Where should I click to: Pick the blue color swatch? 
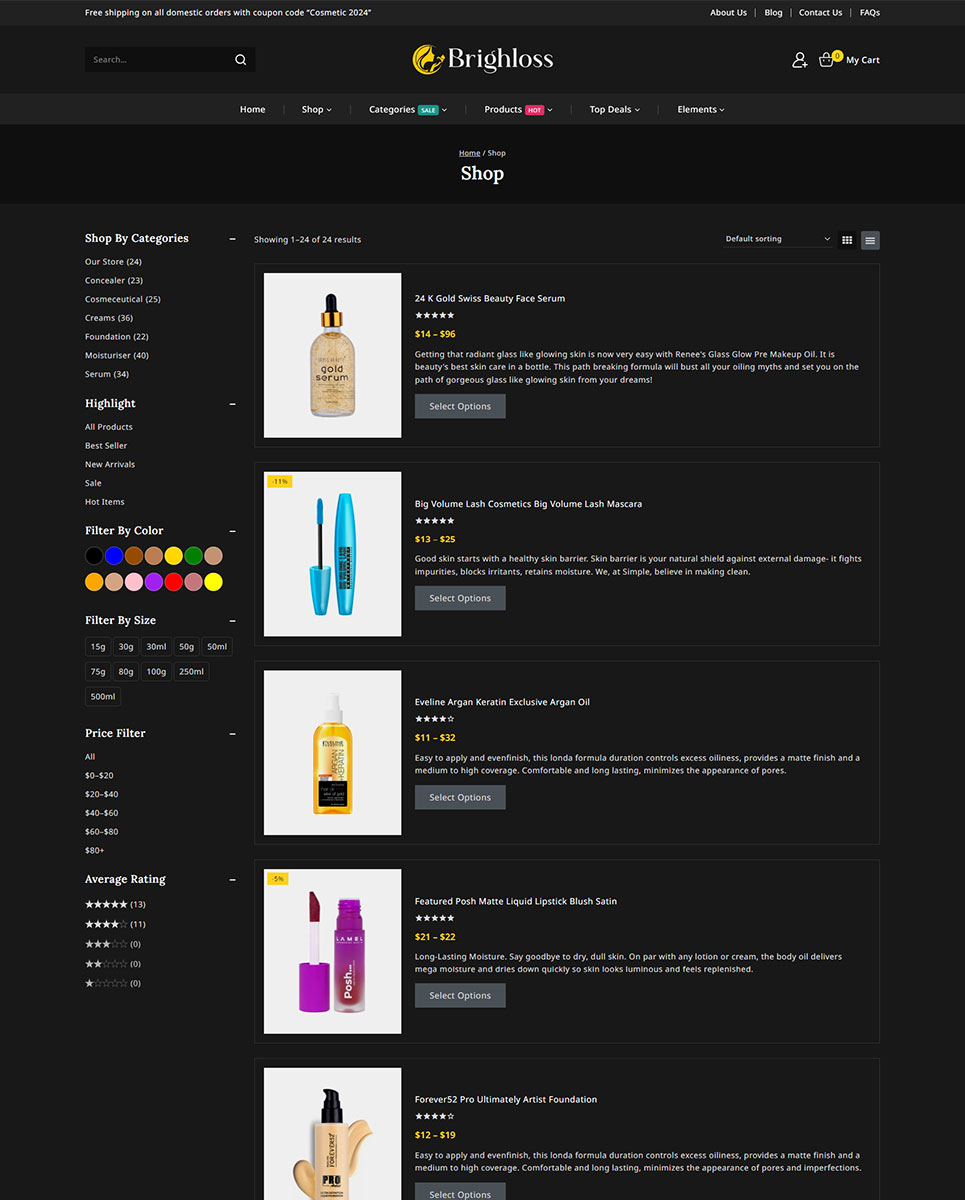[x=114, y=556]
